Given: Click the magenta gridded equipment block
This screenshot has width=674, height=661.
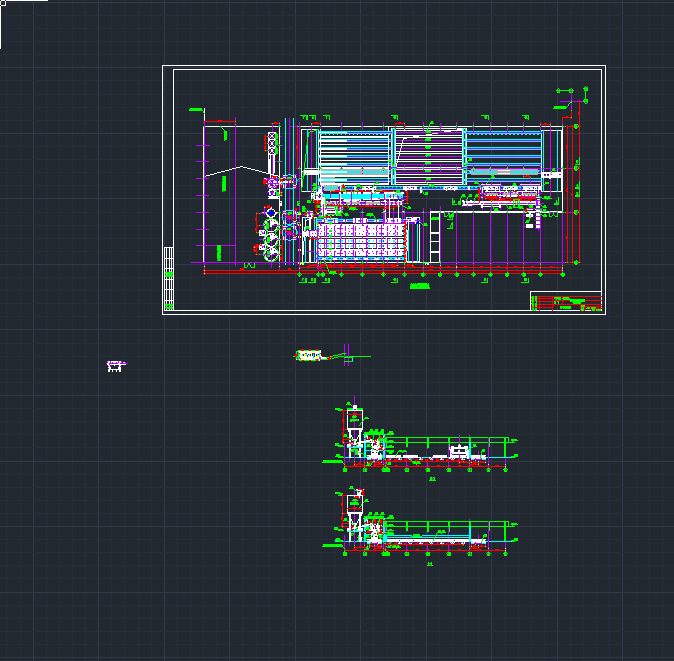Looking at the screenshot, I should [364, 240].
